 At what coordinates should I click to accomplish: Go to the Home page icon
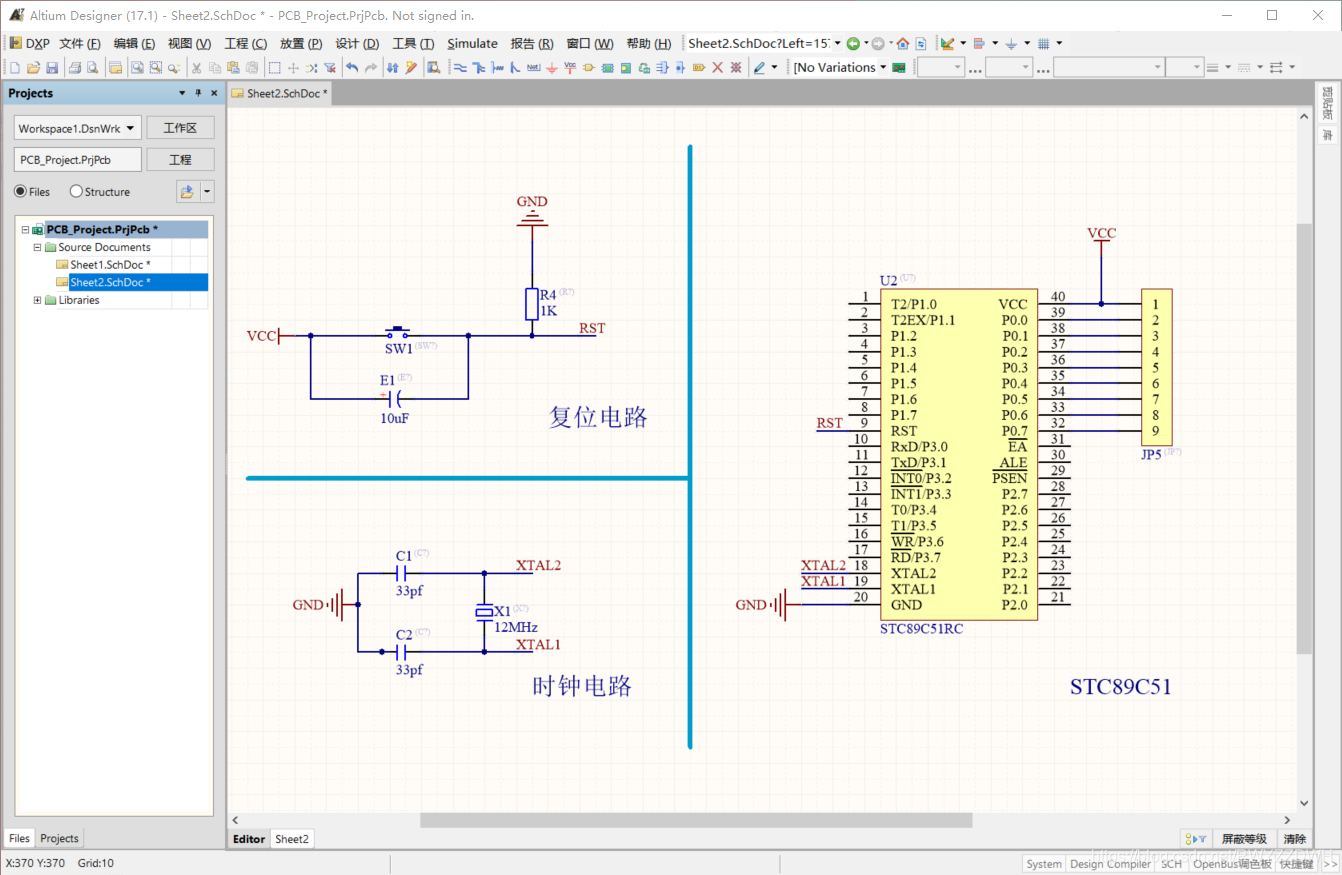click(x=902, y=43)
